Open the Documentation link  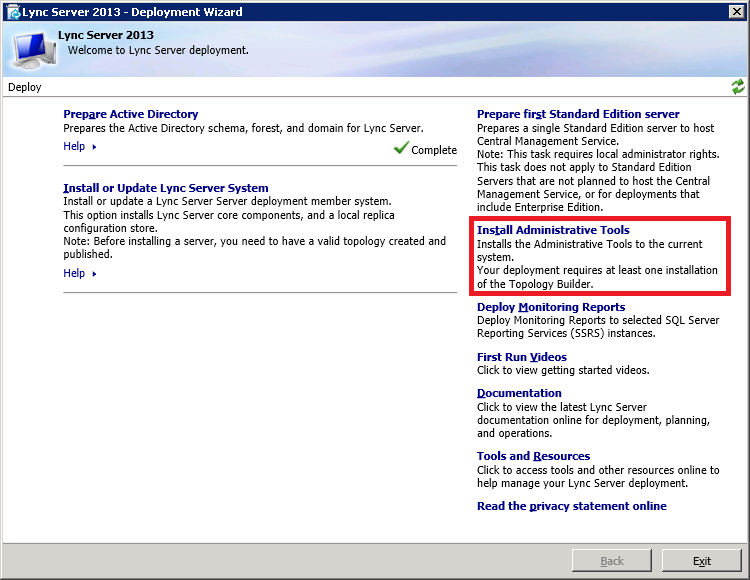(x=519, y=393)
